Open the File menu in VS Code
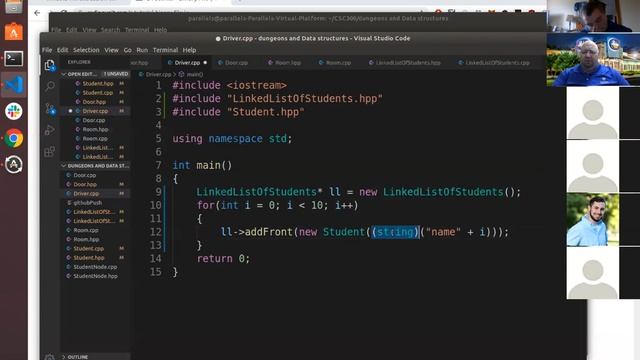This screenshot has height=360, width=640. coord(47,50)
